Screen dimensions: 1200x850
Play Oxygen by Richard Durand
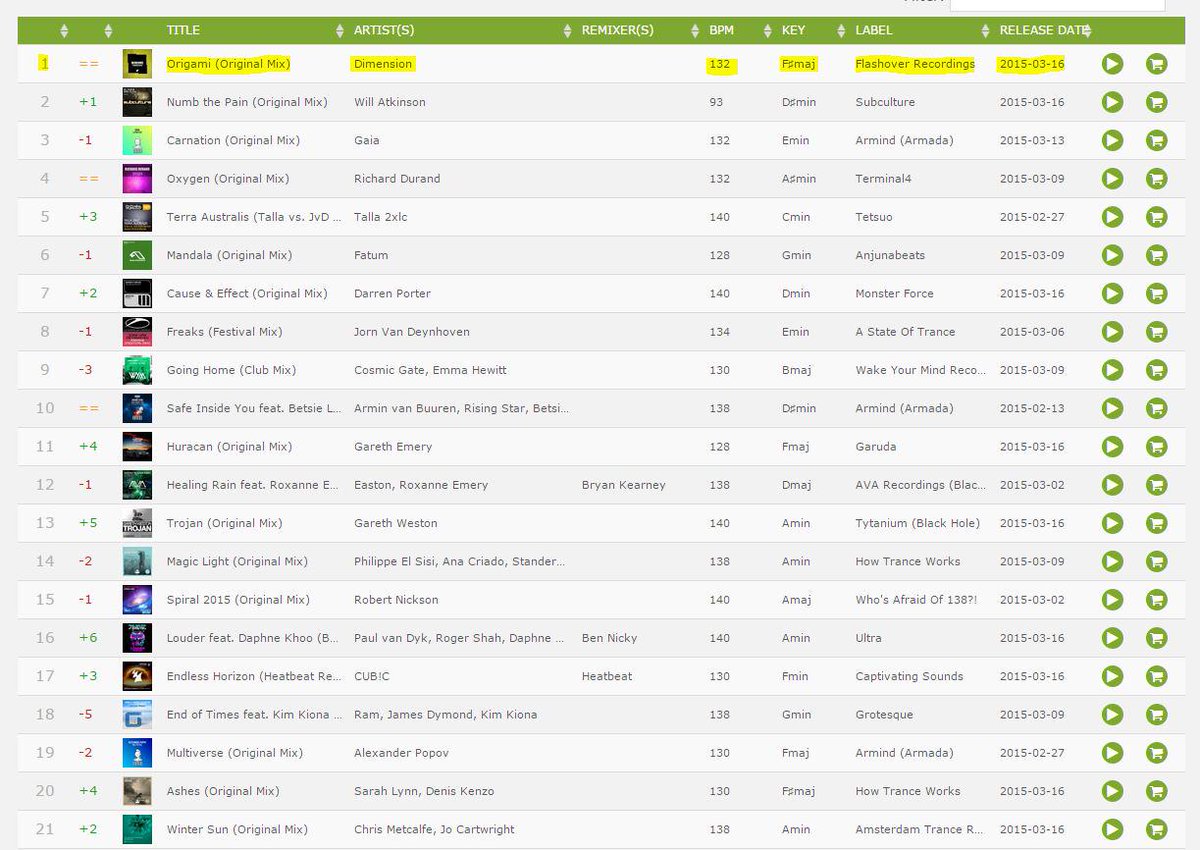click(x=1112, y=179)
